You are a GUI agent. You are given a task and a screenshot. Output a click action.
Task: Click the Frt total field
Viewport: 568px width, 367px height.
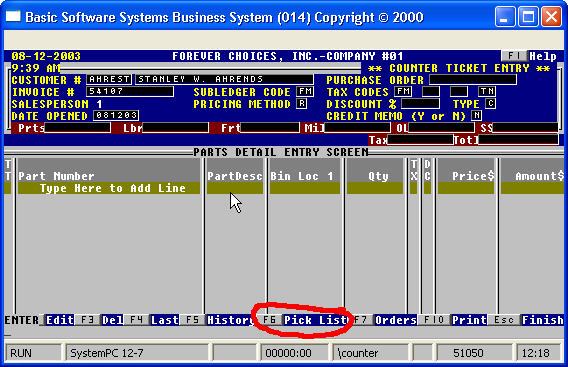coord(270,128)
